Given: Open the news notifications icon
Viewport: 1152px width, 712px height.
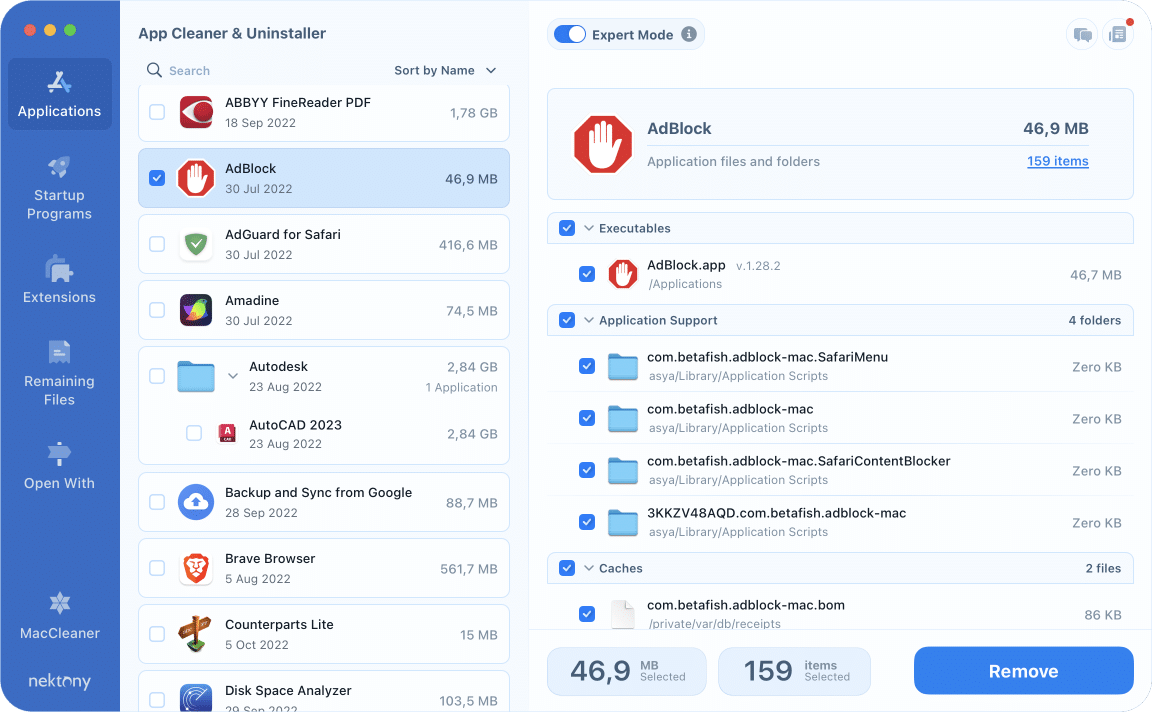Looking at the screenshot, I should [1117, 35].
